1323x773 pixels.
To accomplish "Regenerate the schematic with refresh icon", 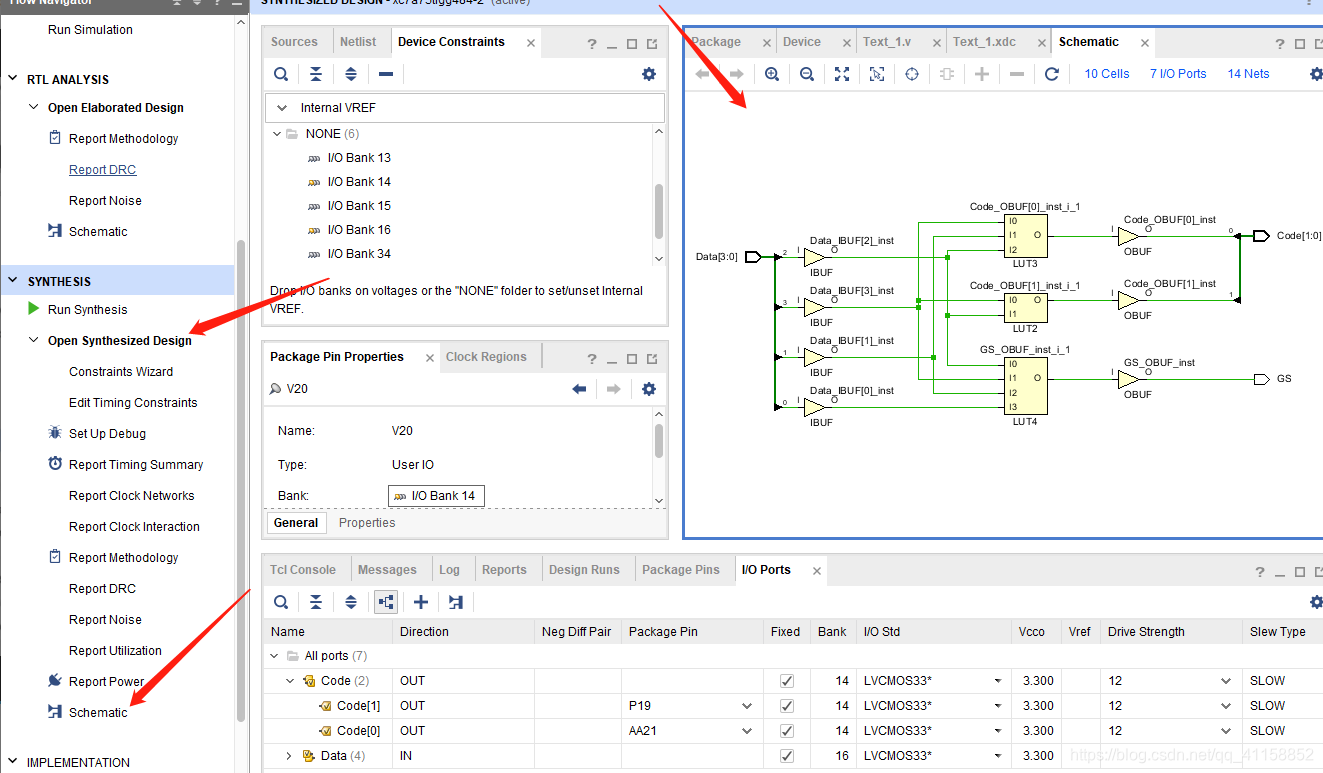I will (1052, 74).
